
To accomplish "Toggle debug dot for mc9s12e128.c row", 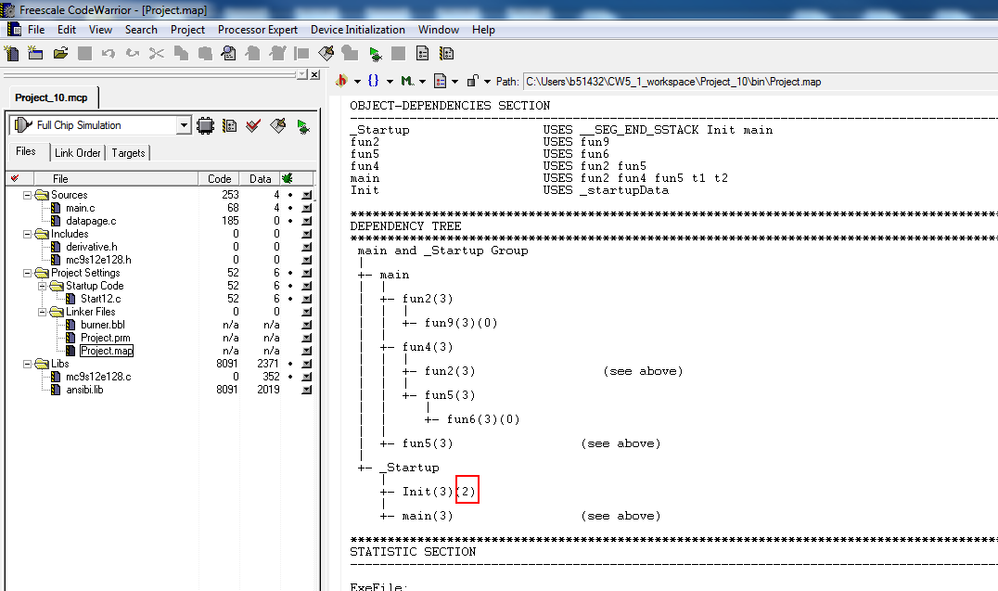I will pyautogui.click(x=290, y=377).
